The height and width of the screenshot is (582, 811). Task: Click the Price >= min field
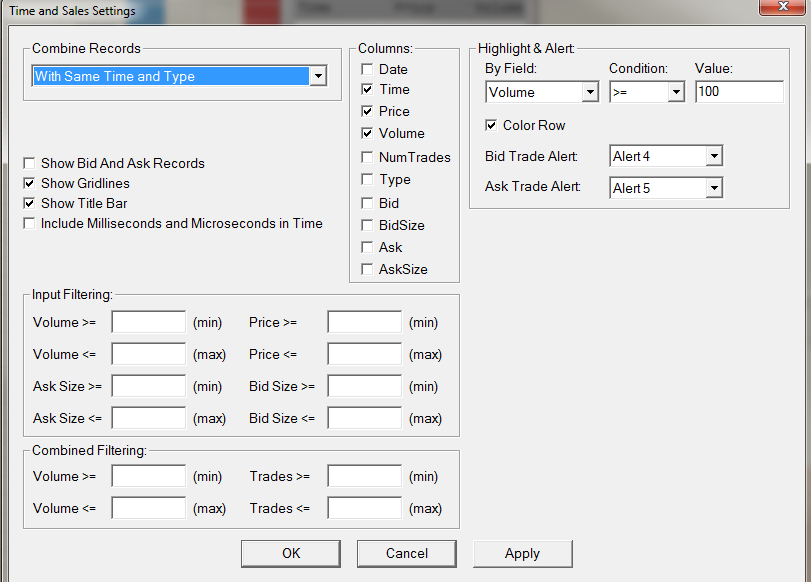coord(365,322)
